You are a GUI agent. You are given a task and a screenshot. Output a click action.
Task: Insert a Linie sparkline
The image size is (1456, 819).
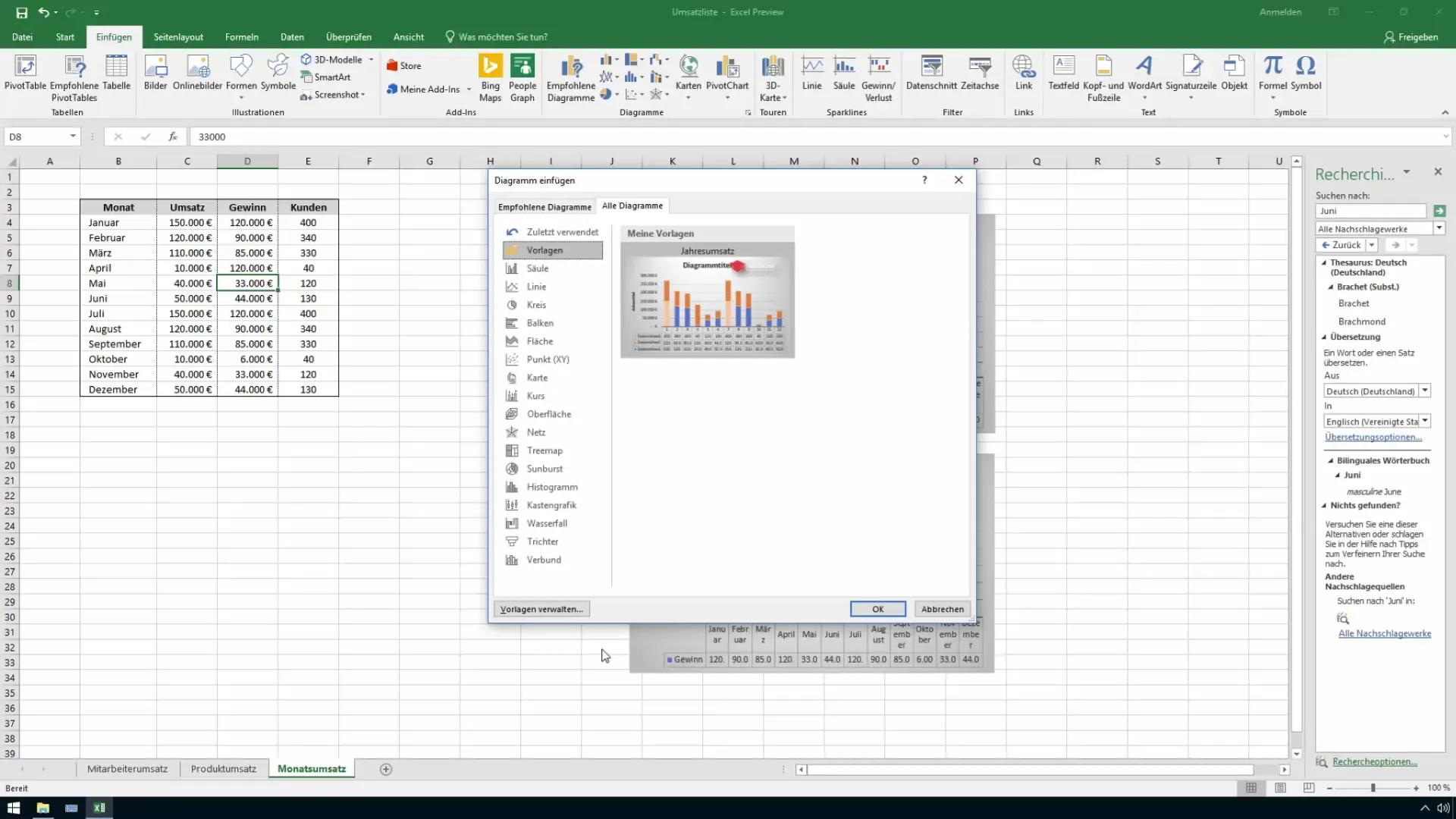[x=812, y=73]
